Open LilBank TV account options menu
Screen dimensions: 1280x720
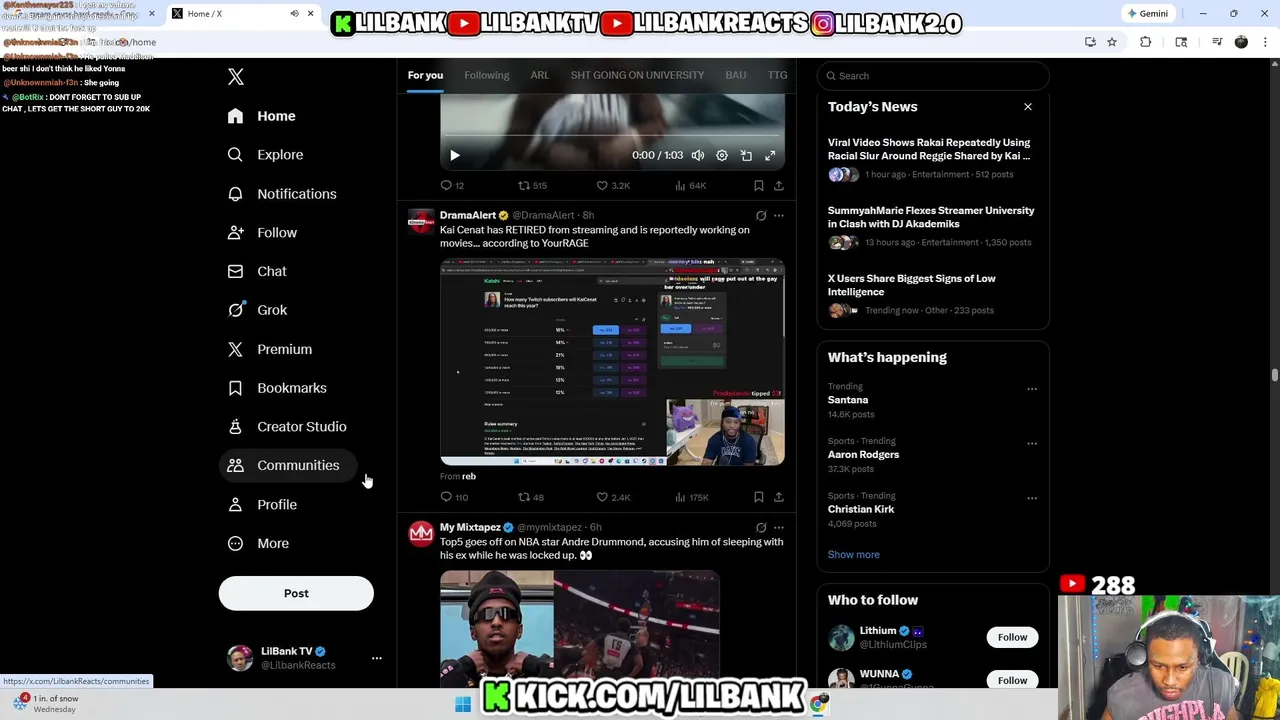(376, 658)
